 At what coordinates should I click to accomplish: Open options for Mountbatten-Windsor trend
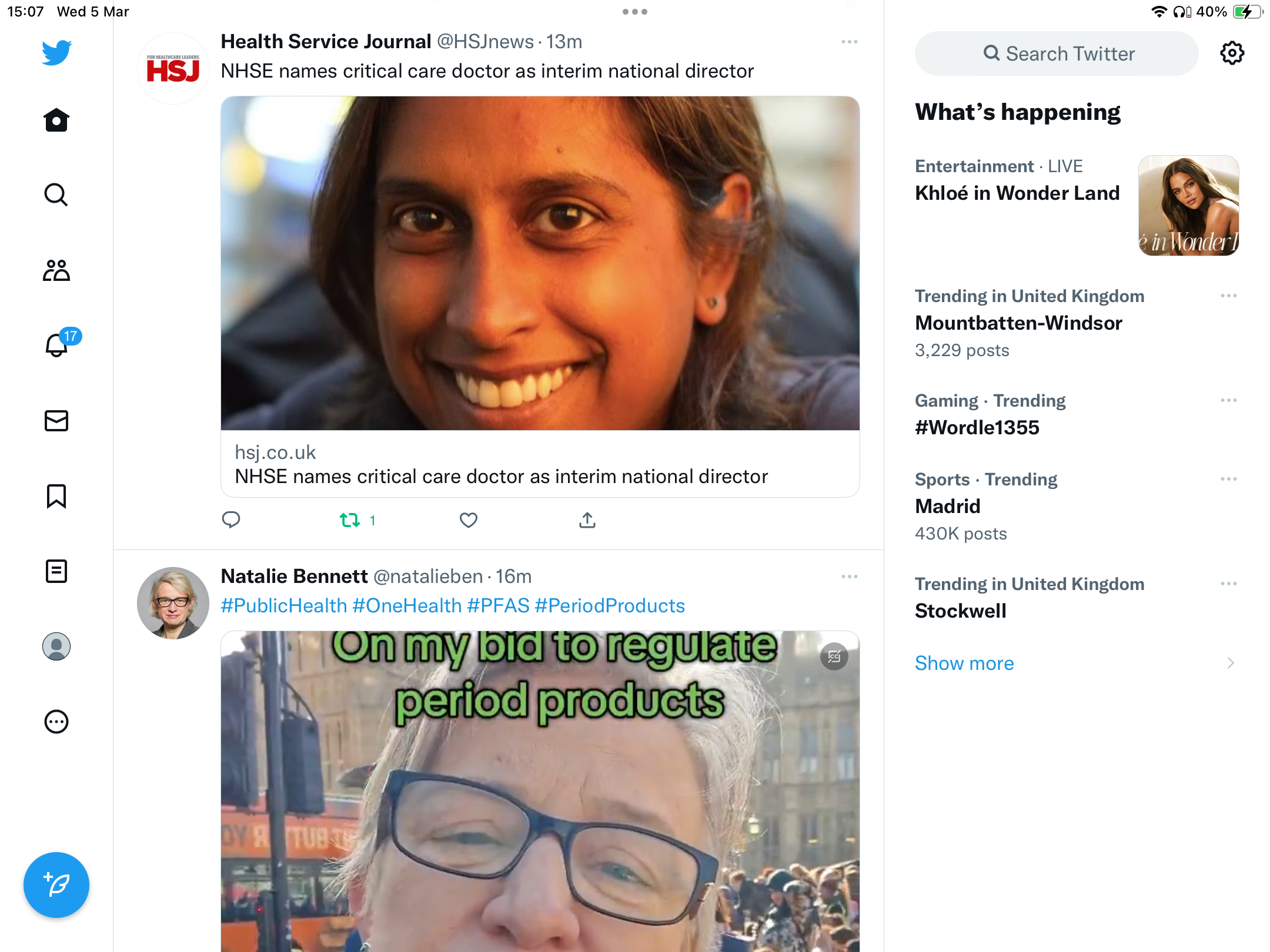tap(1229, 296)
